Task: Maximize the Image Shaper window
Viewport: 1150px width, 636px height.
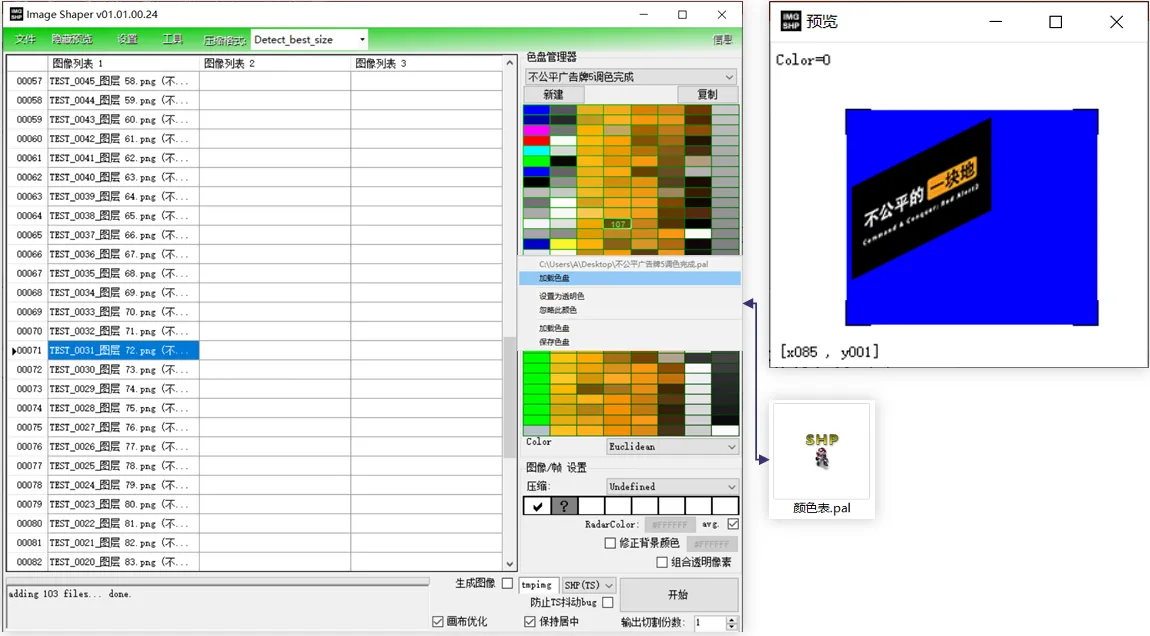Action: point(682,14)
